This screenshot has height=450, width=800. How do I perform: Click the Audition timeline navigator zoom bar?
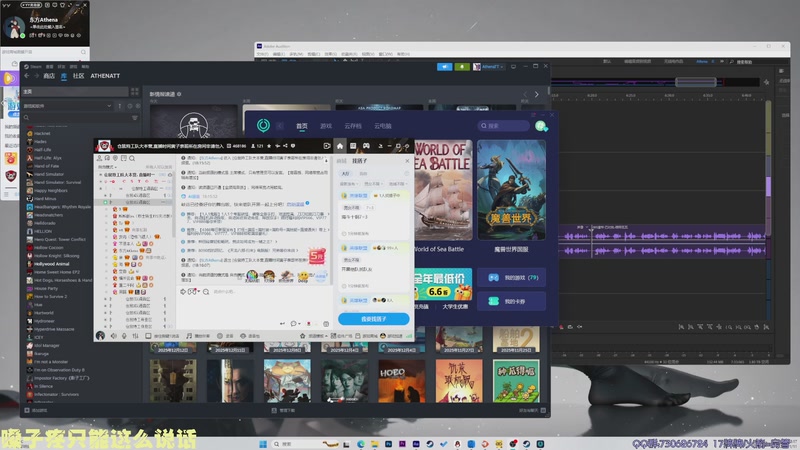pos(695,82)
